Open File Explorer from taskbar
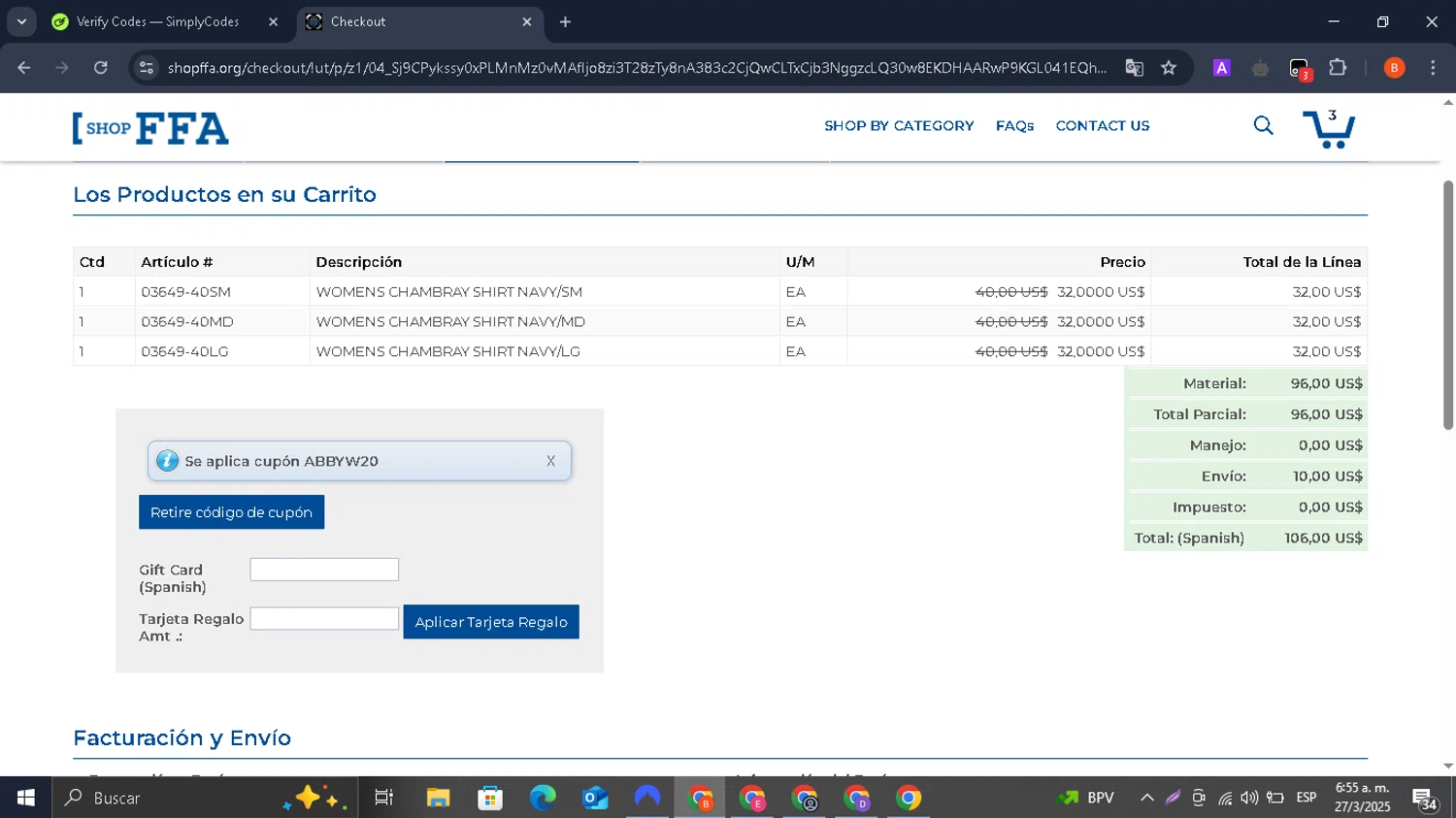Image resolution: width=1456 pixels, height=818 pixels. coord(438,798)
